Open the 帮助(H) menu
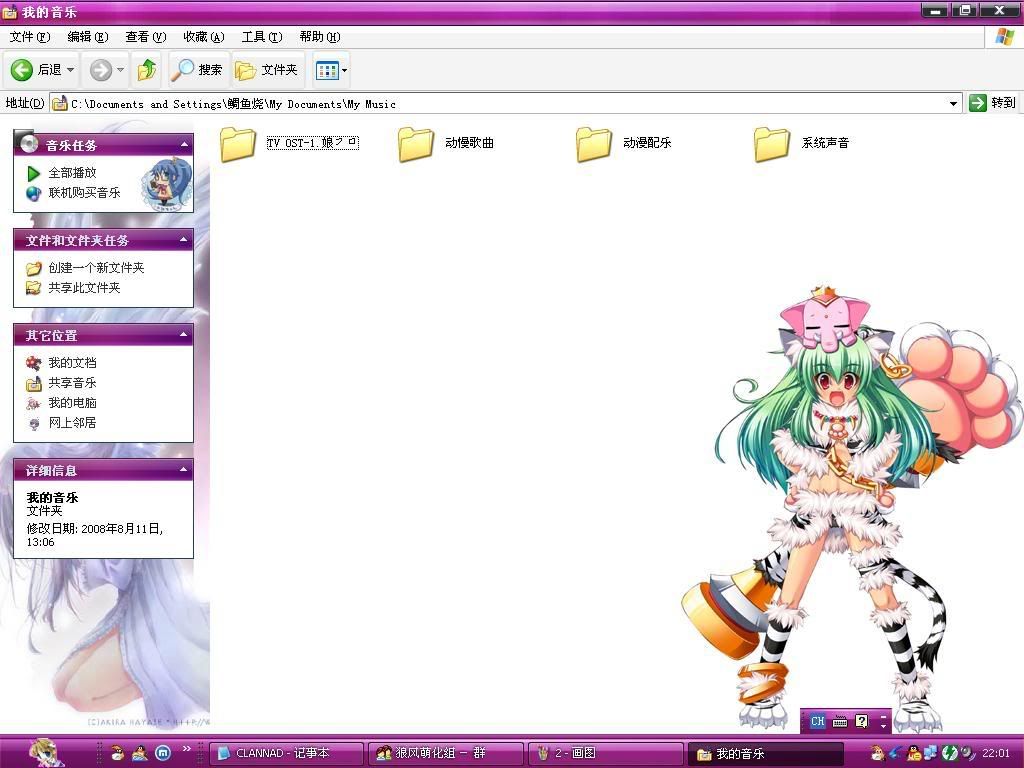Image resolution: width=1024 pixels, height=768 pixels. pos(320,37)
